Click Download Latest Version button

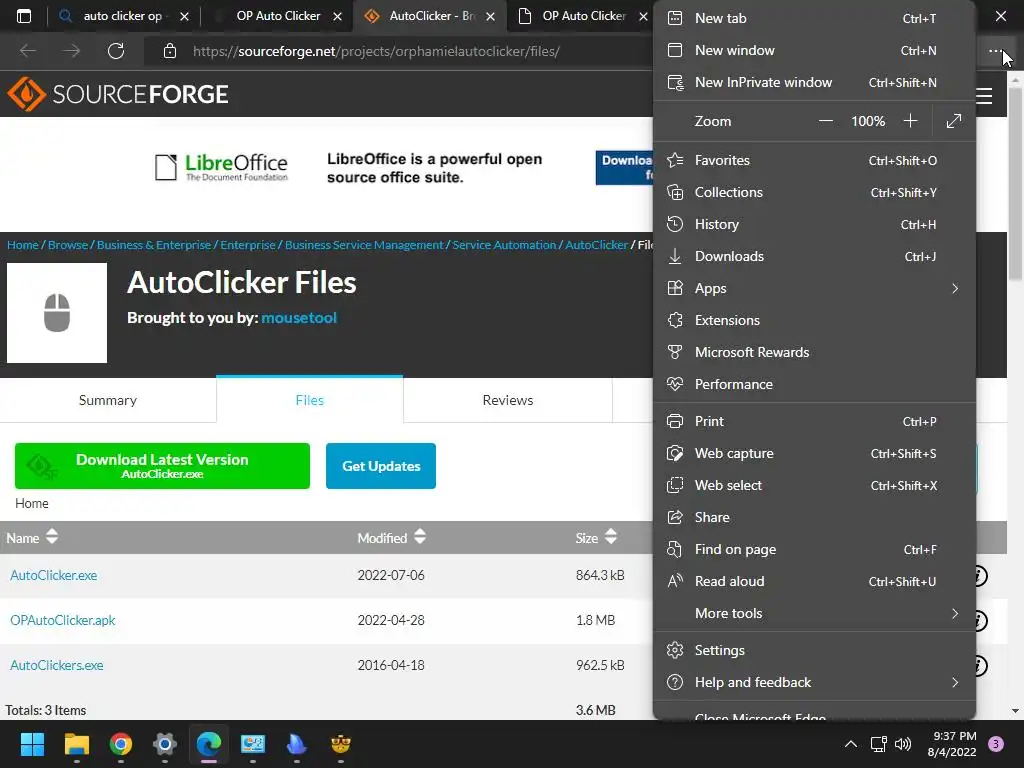pos(162,466)
